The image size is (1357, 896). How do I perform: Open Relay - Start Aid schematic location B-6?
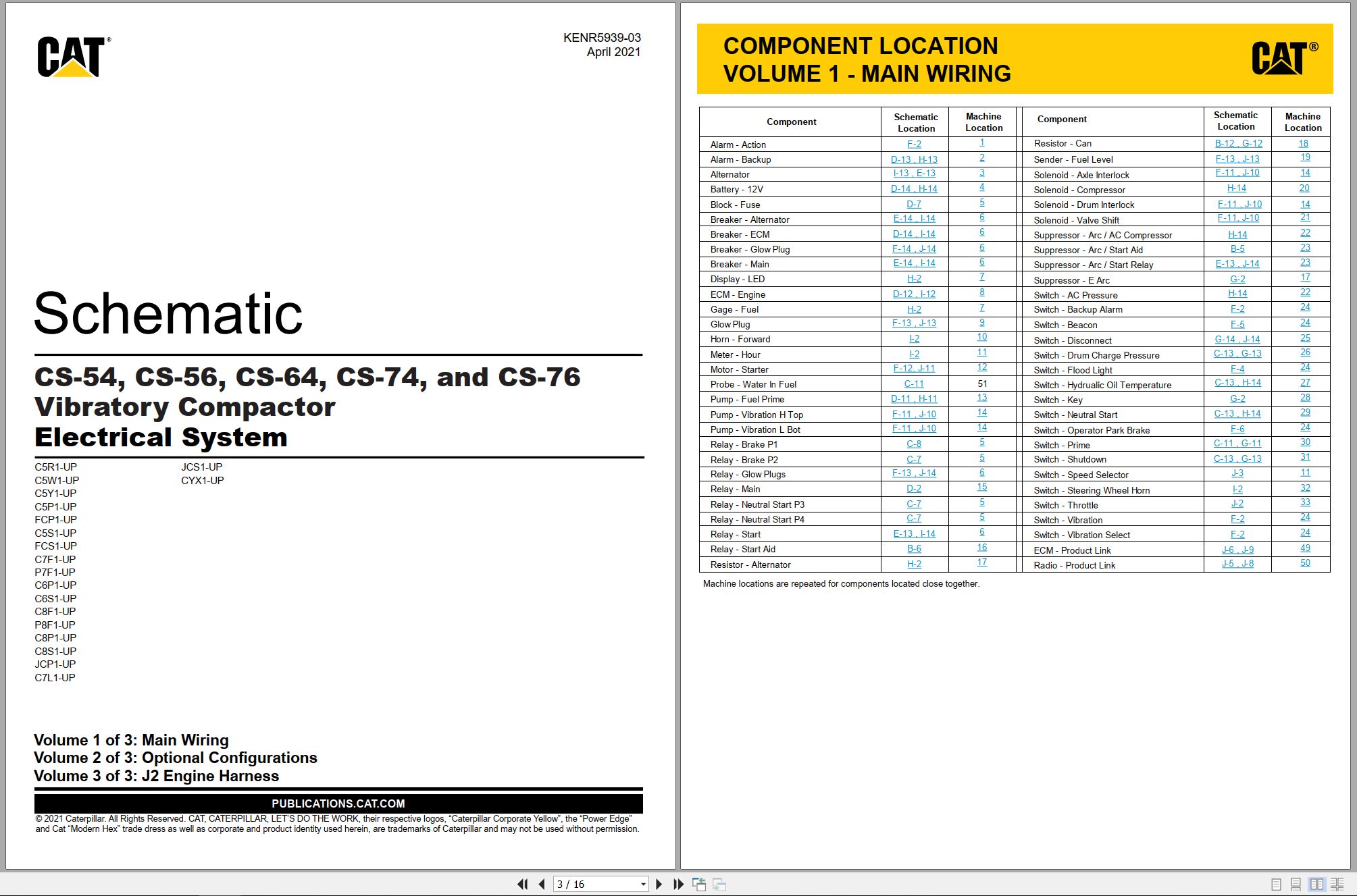click(914, 548)
